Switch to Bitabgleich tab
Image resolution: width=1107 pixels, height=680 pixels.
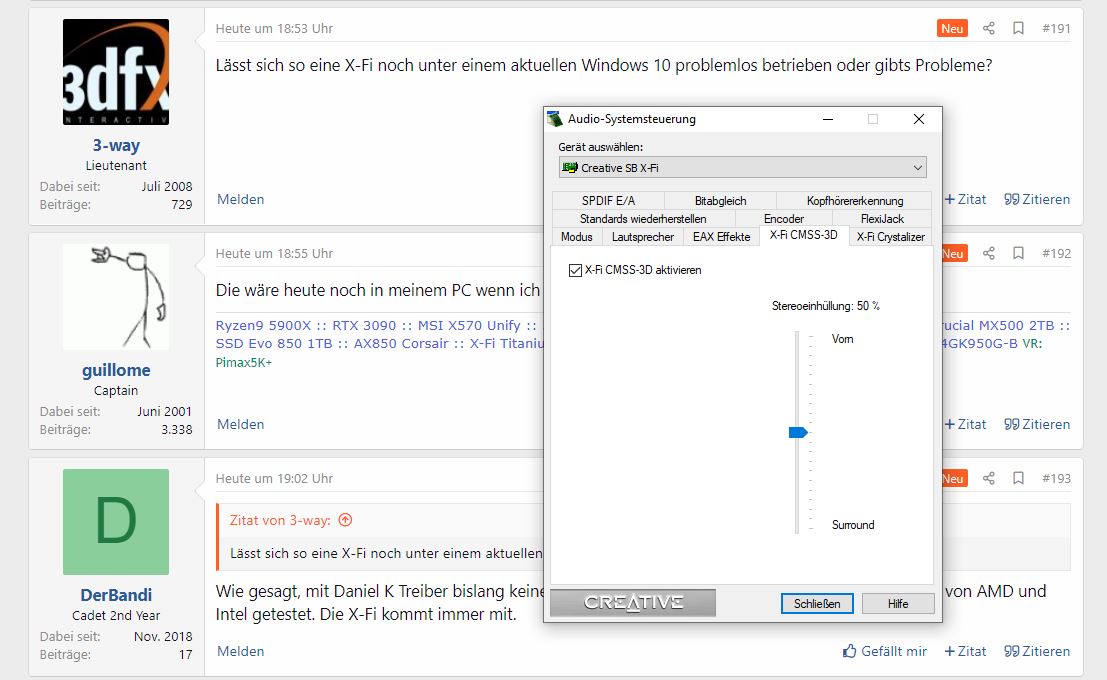pyautogui.click(x=720, y=201)
